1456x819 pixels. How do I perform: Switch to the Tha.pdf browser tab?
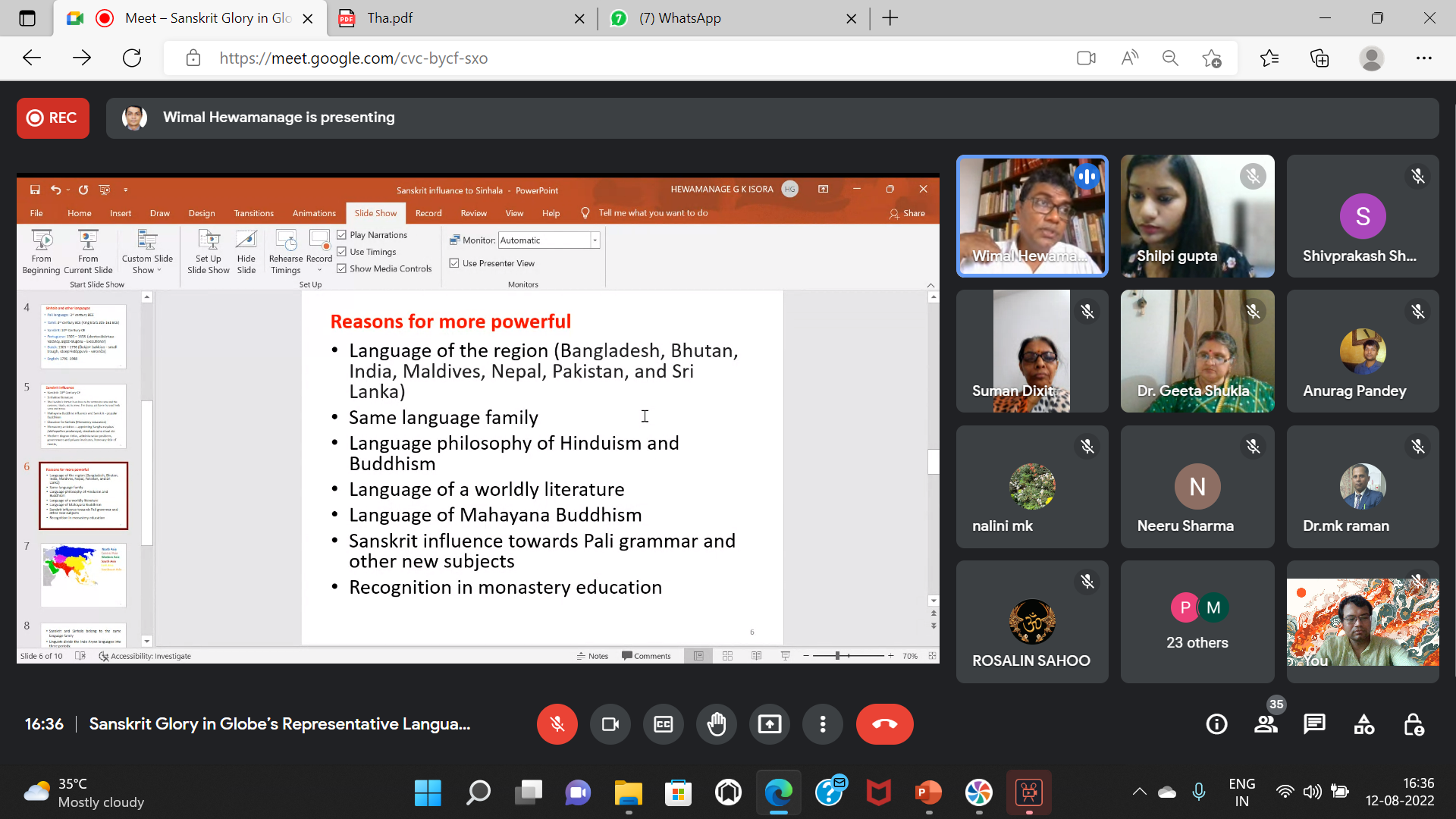click(x=455, y=18)
